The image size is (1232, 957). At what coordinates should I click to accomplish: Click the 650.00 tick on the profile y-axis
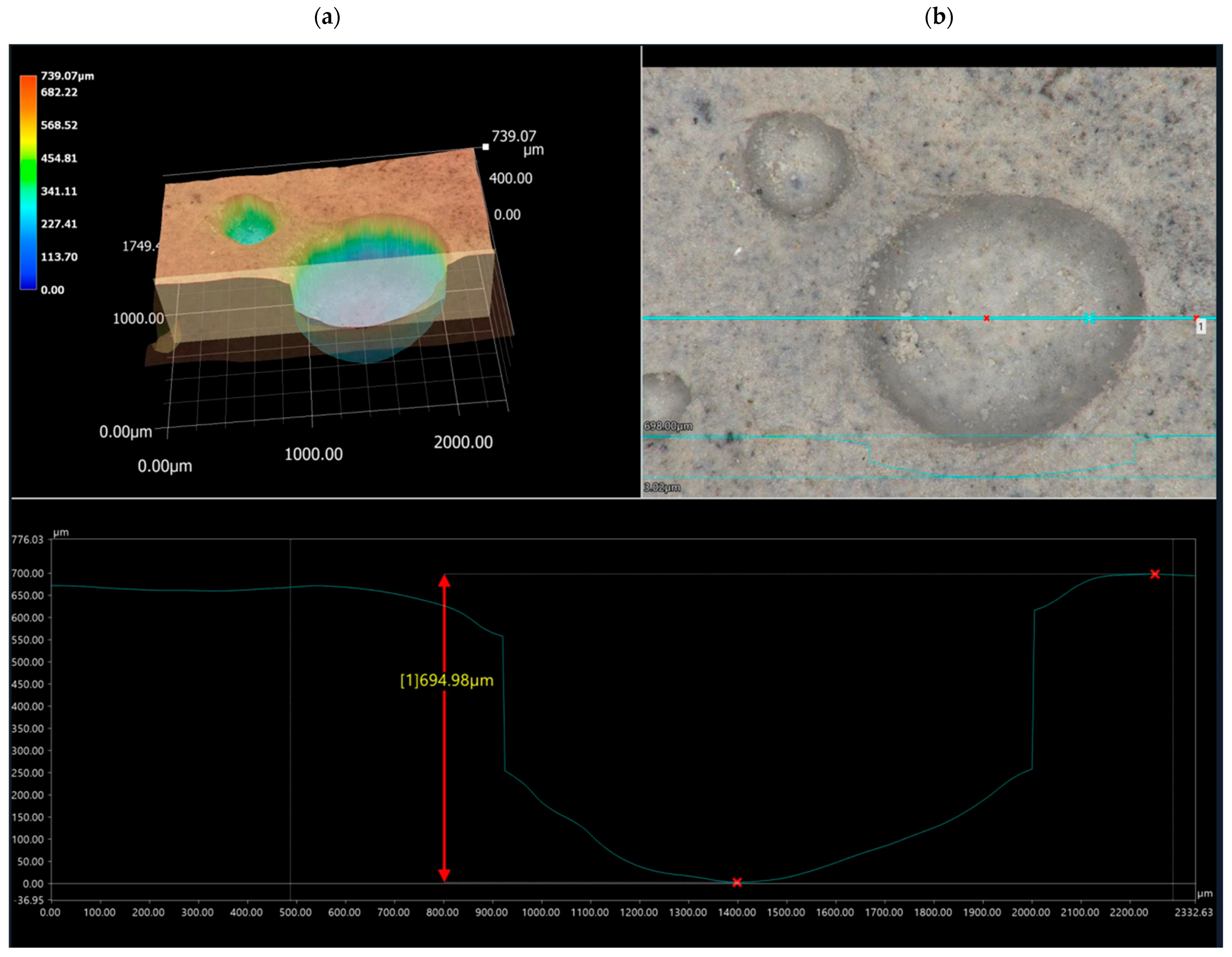27,595
